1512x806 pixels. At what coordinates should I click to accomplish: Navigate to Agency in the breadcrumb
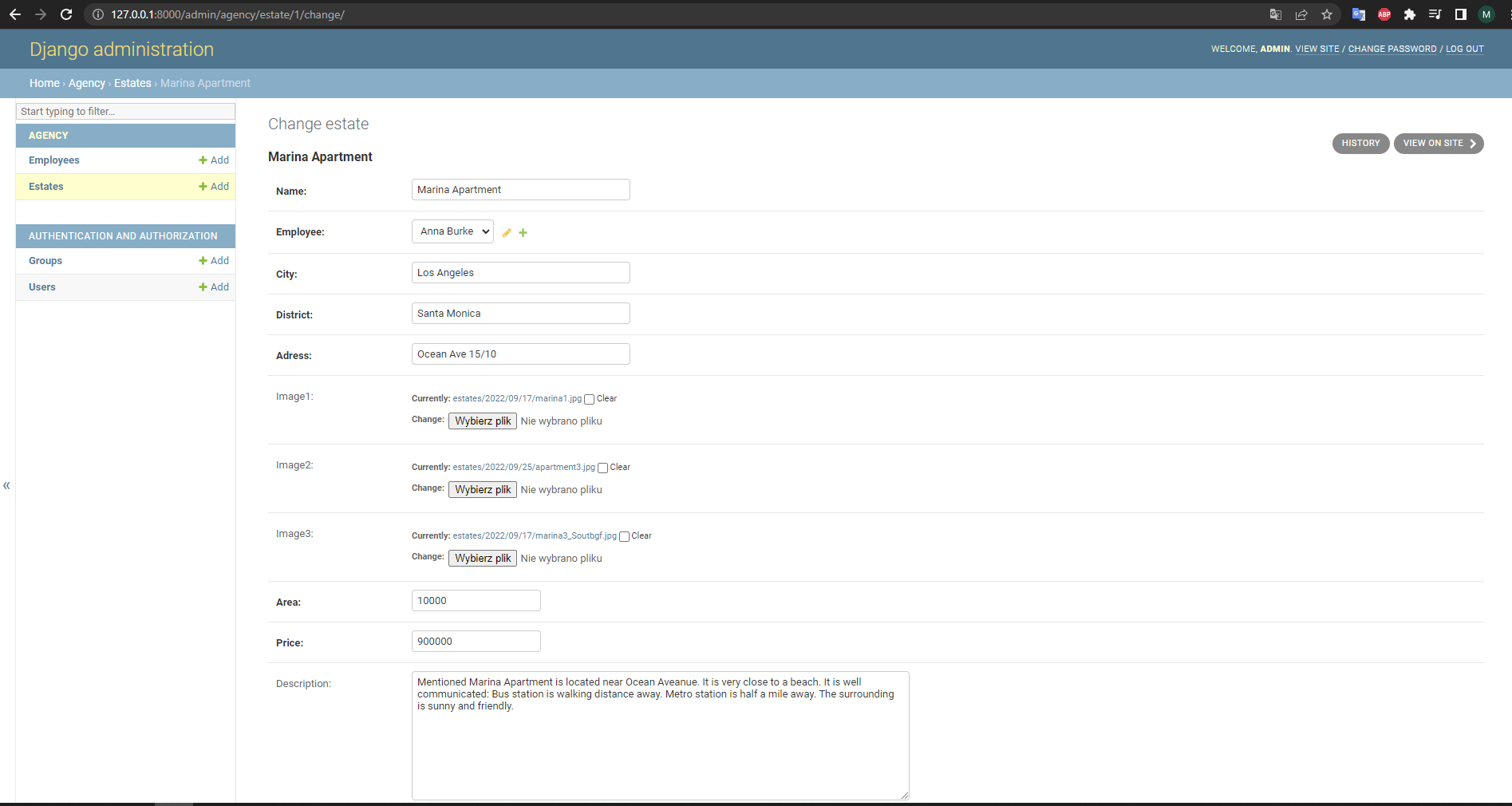point(86,83)
